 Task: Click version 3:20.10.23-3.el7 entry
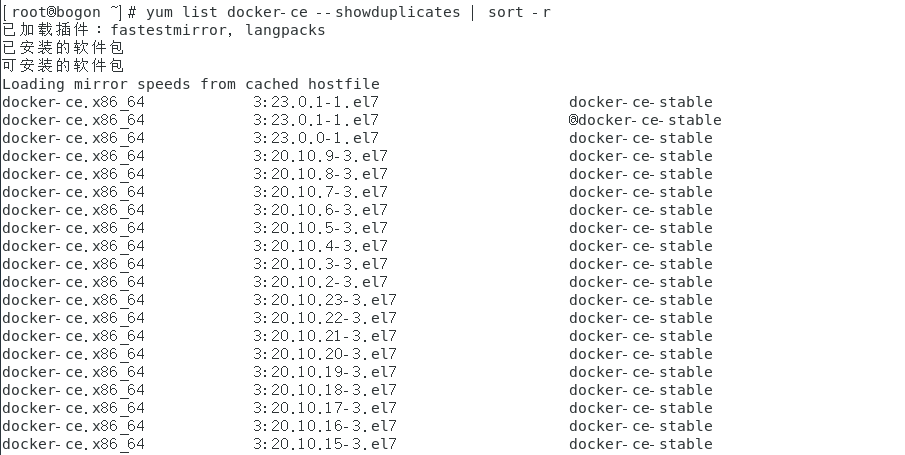click(325, 300)
